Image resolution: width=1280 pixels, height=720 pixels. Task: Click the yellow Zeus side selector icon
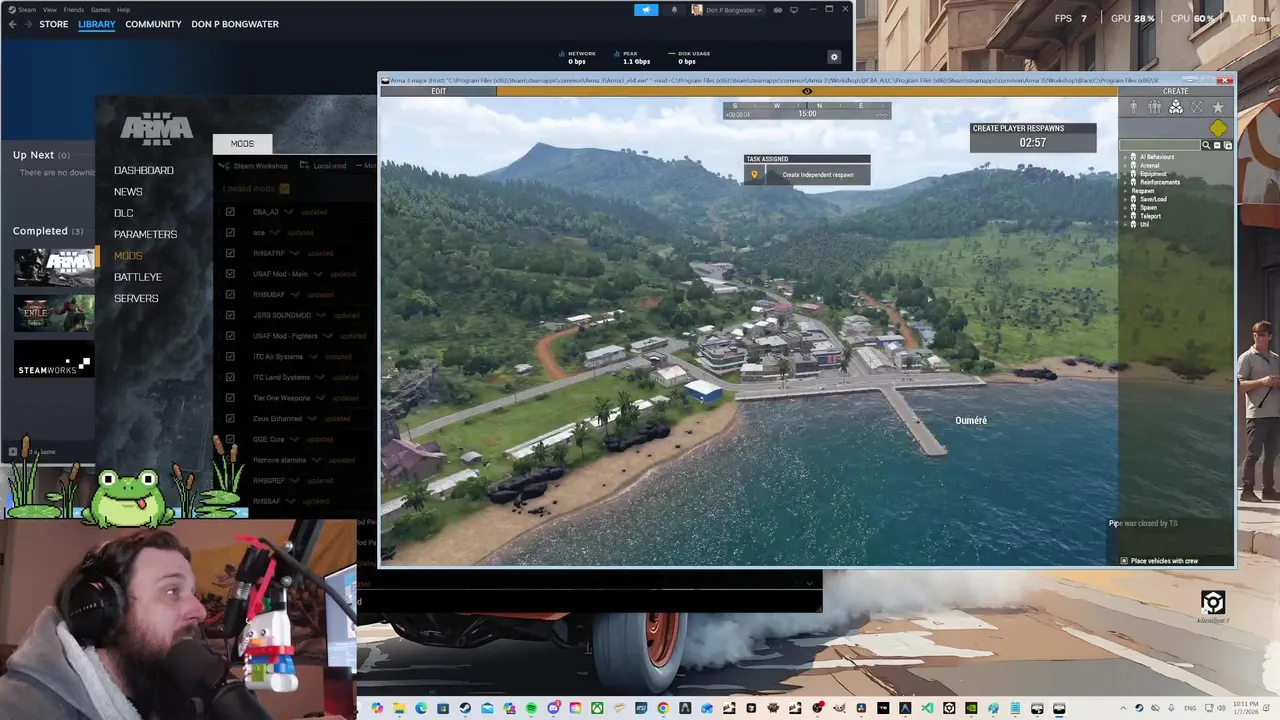[1218, 128]
